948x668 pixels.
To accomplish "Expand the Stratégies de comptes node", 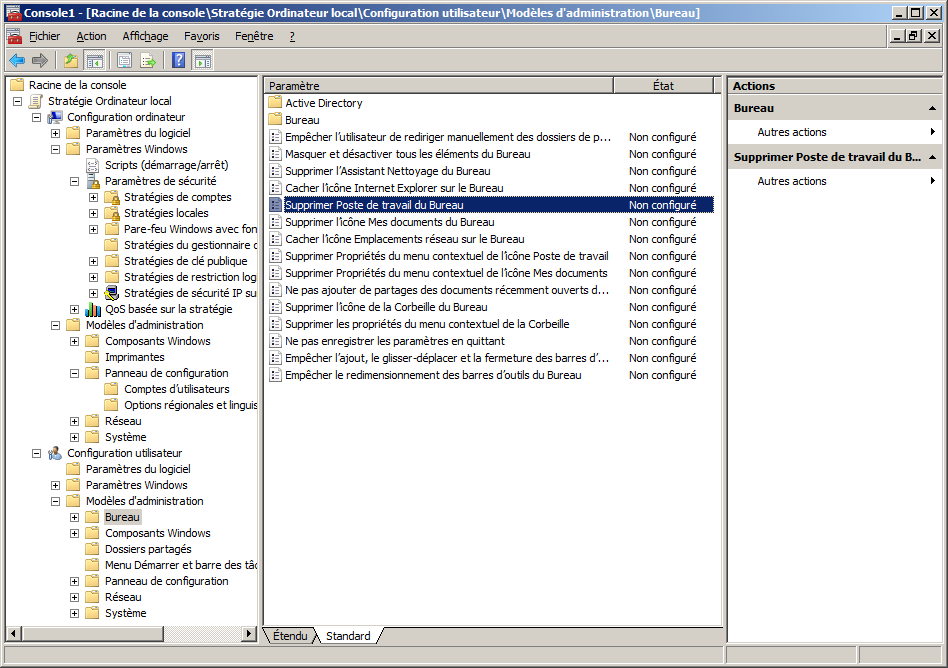I will tap(94, 197).
